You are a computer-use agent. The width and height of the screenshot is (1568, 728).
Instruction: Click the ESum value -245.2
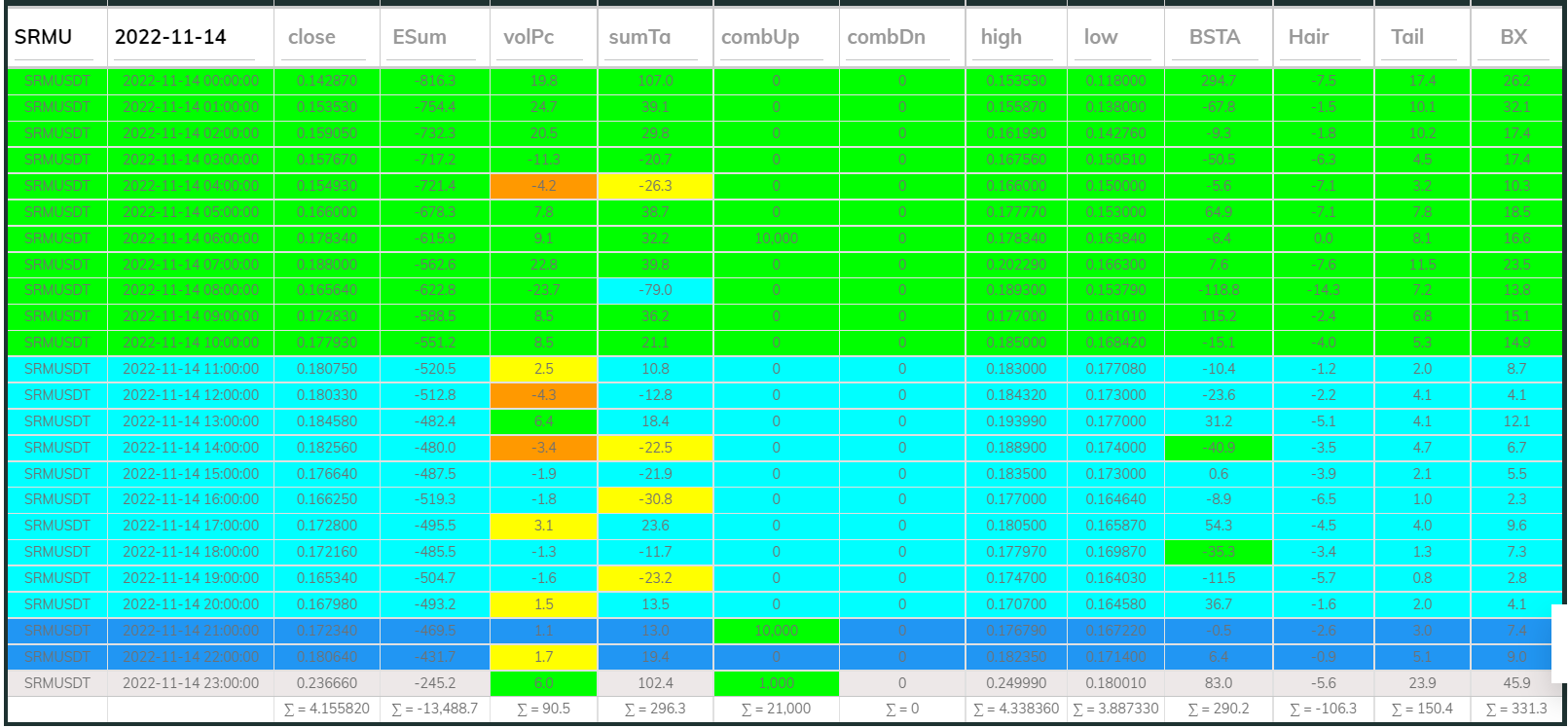434,683
